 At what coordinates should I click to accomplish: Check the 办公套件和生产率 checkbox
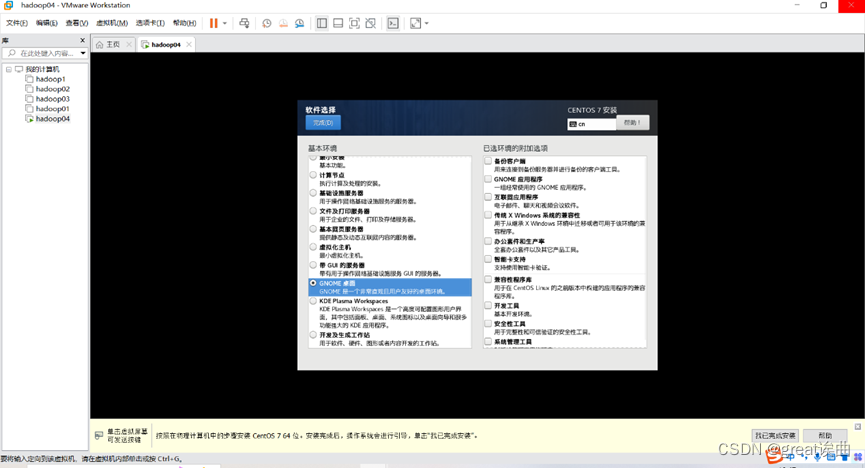point(488,241)
